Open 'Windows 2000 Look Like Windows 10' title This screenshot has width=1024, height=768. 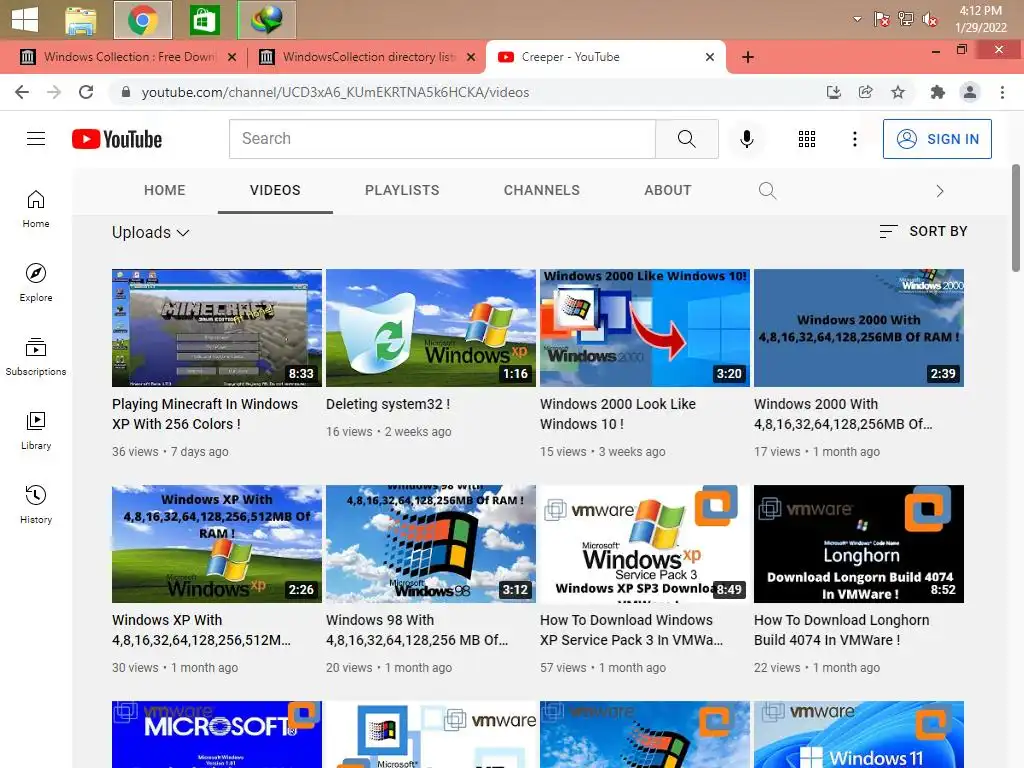tap(617, 414)
